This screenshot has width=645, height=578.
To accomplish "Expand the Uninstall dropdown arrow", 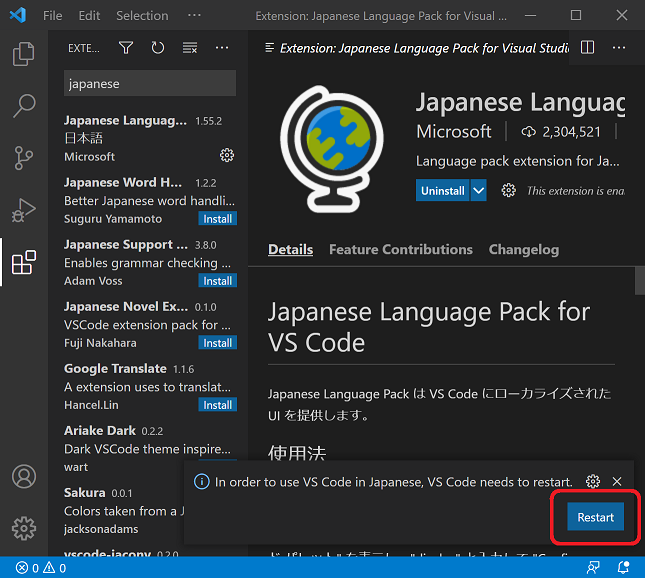I will click(x=478, y=190).
